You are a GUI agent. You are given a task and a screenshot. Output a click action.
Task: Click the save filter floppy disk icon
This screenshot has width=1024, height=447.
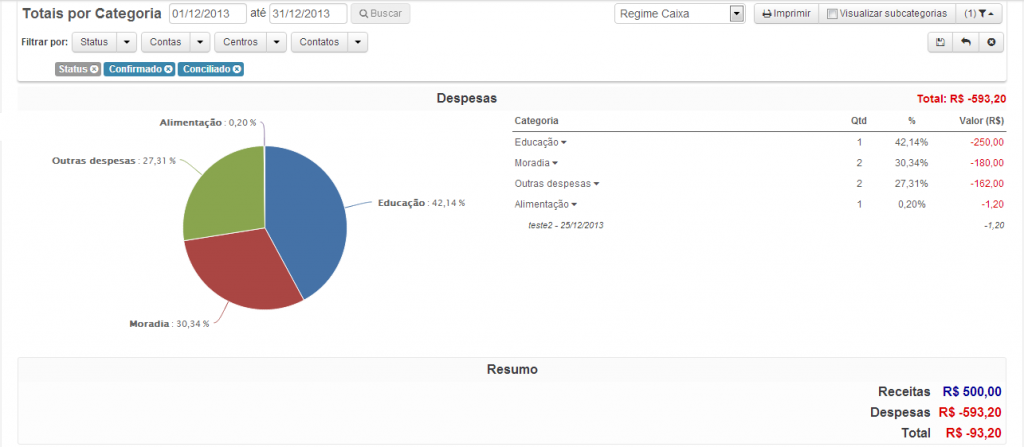940,42
